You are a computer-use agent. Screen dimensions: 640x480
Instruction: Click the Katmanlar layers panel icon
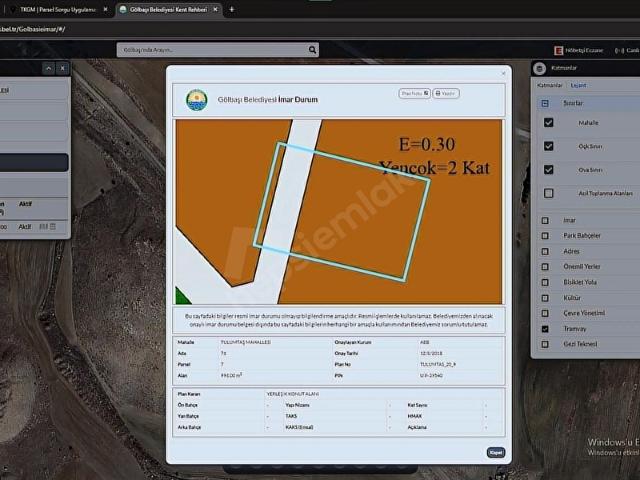tap(540, 68)
